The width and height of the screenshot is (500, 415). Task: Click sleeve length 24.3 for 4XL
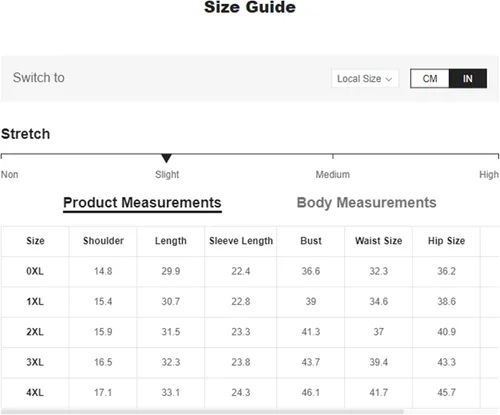(x=241, y=392)
